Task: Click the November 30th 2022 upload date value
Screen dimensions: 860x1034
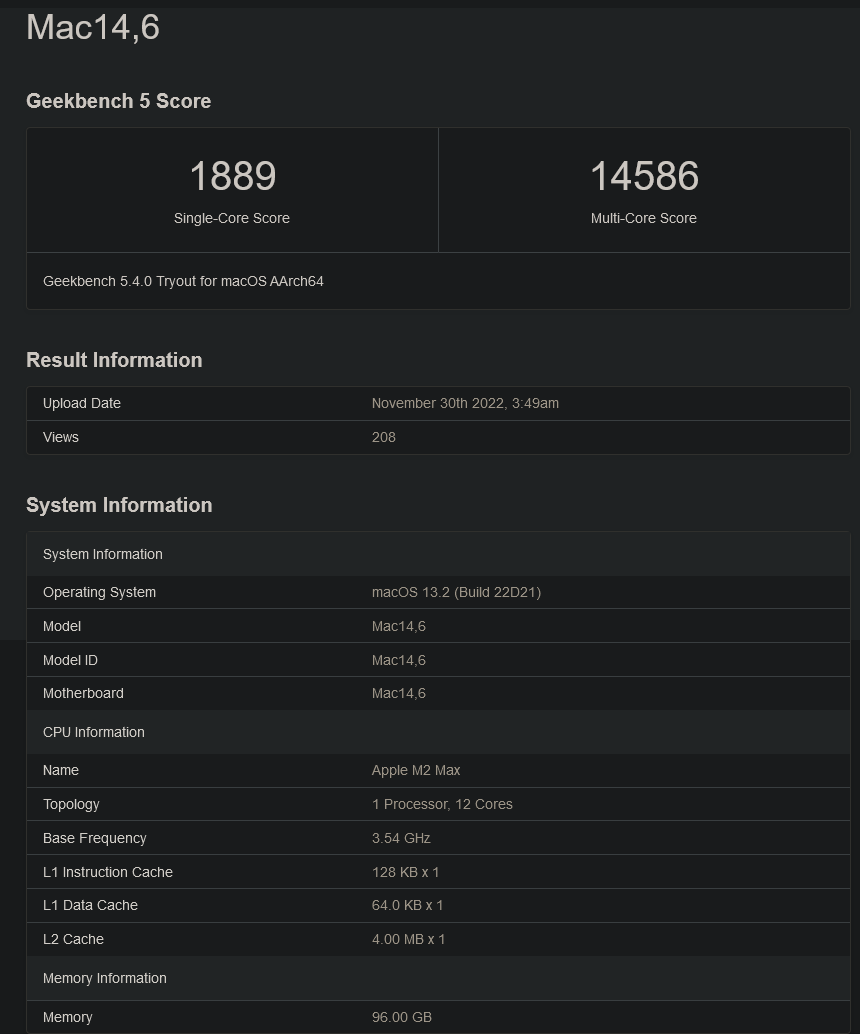Action: (463, 403)
